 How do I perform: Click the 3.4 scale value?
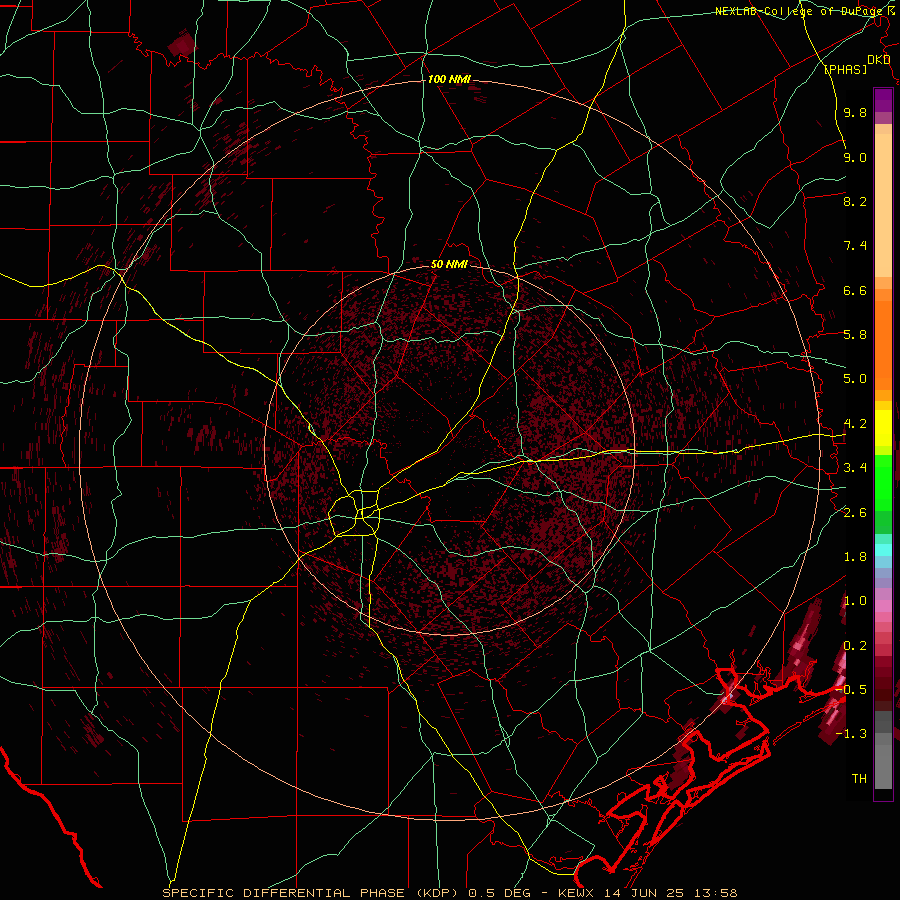tap(855, 468)
